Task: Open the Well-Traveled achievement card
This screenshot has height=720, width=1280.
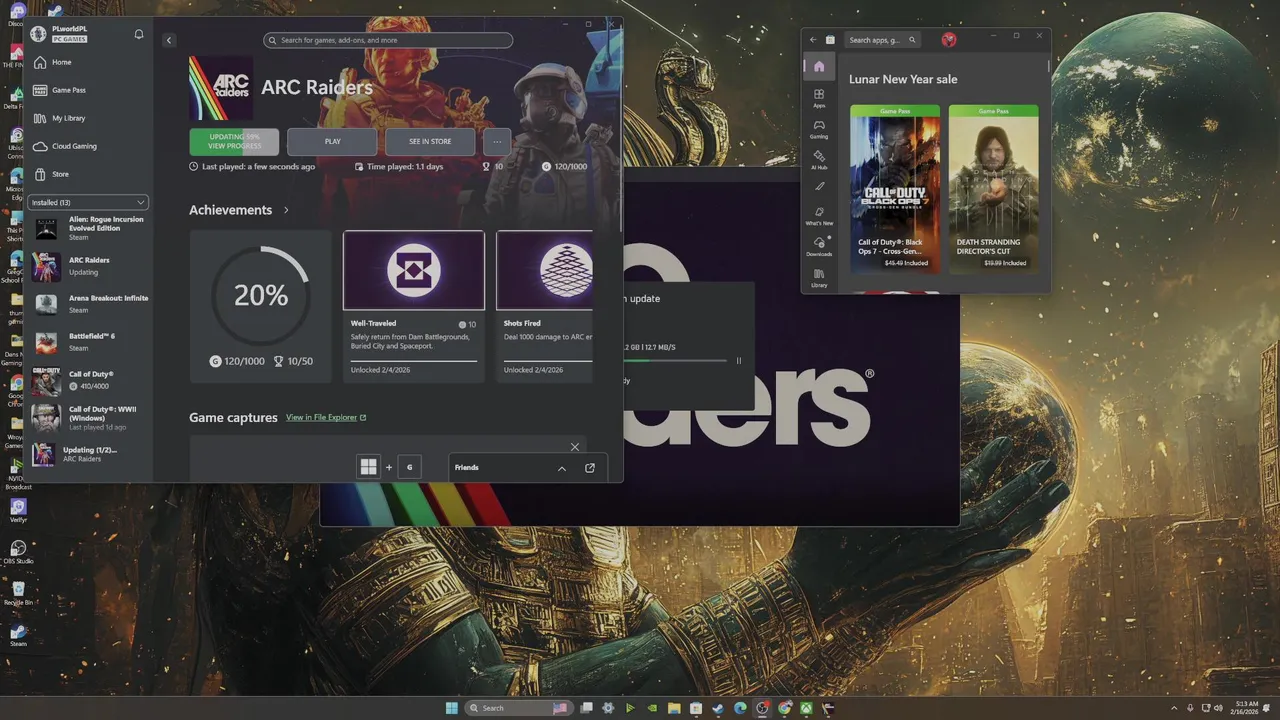Action: point(414,306)
